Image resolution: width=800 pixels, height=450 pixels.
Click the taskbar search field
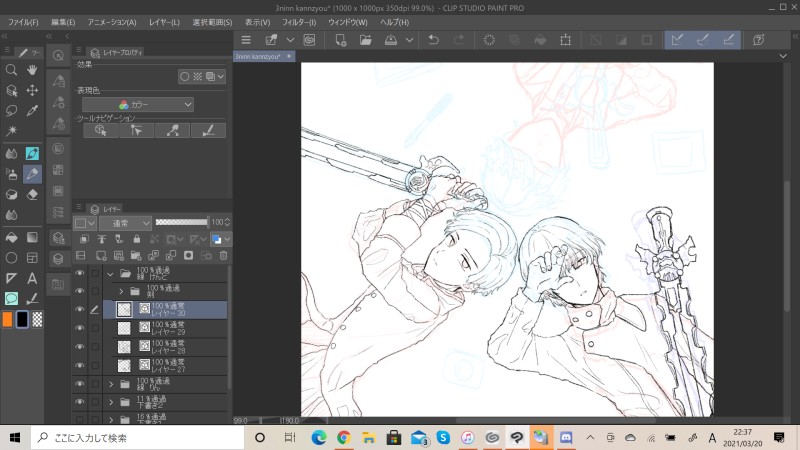[x=138, y=438]
